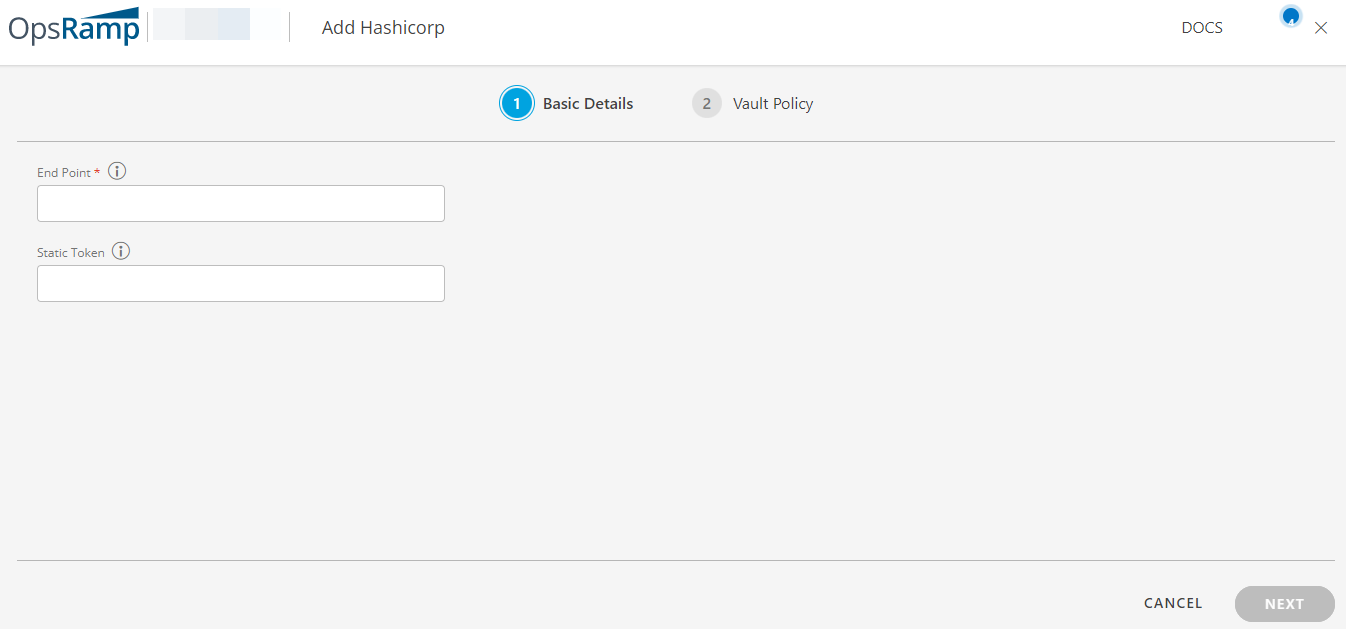The width and height of the screenshot is (1346, 629).
Task: Open the DOCS link
Action: click(1202, 28)
